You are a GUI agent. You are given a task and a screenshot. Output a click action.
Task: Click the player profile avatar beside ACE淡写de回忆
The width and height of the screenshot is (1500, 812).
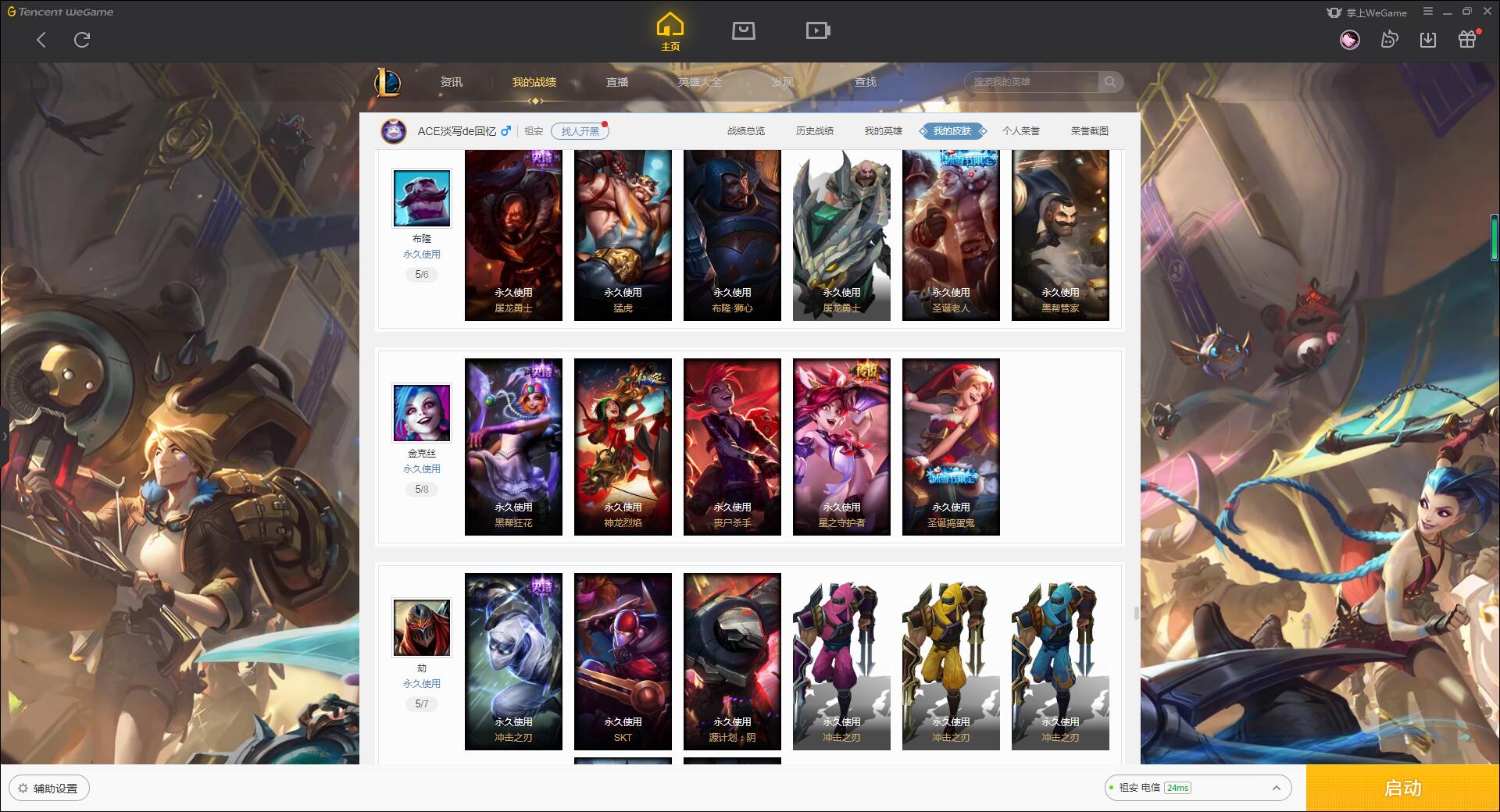tap(394, 131)
